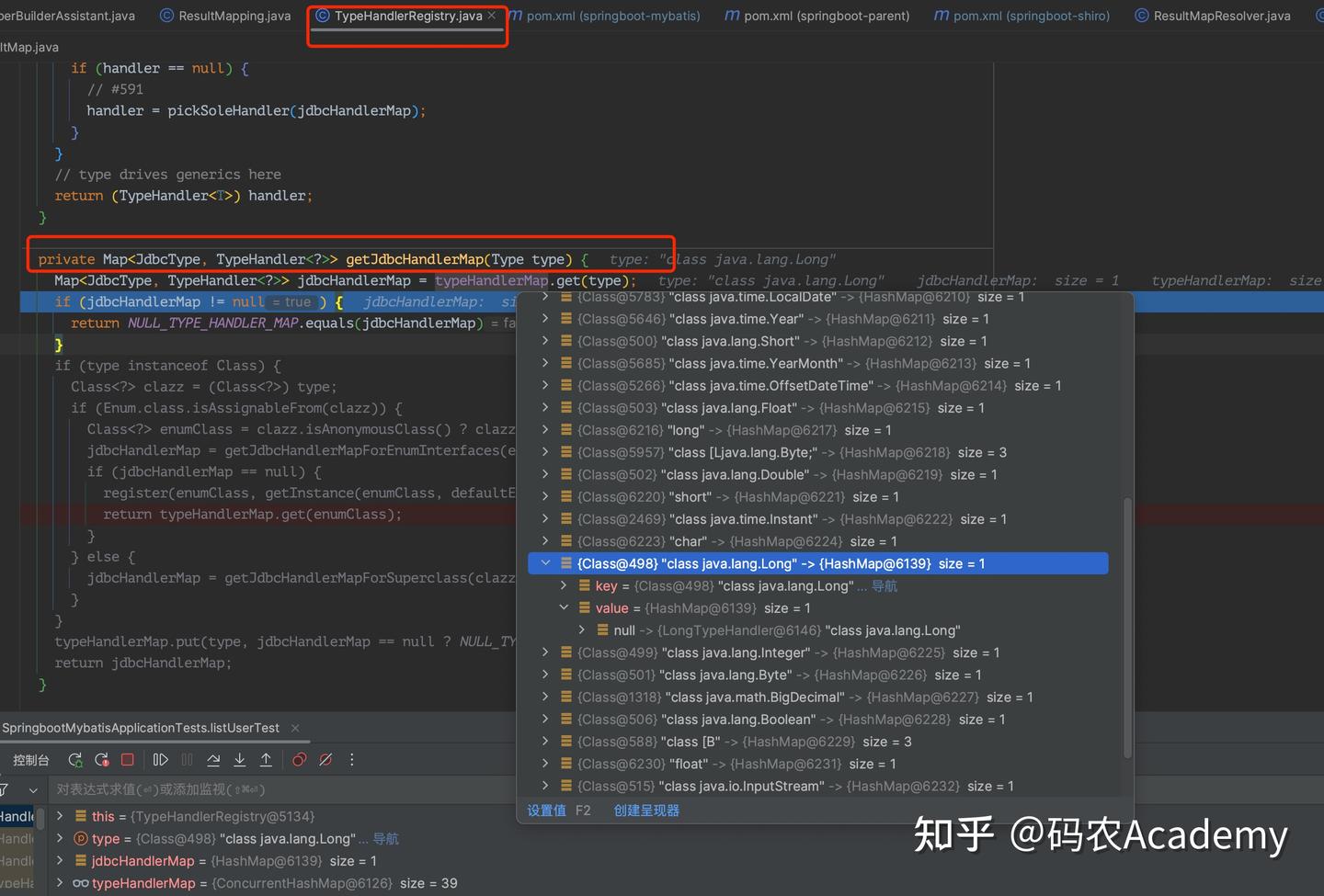Expand the key node under java.lang.Long
The image size is (1324, 896).
coord(564,585)
